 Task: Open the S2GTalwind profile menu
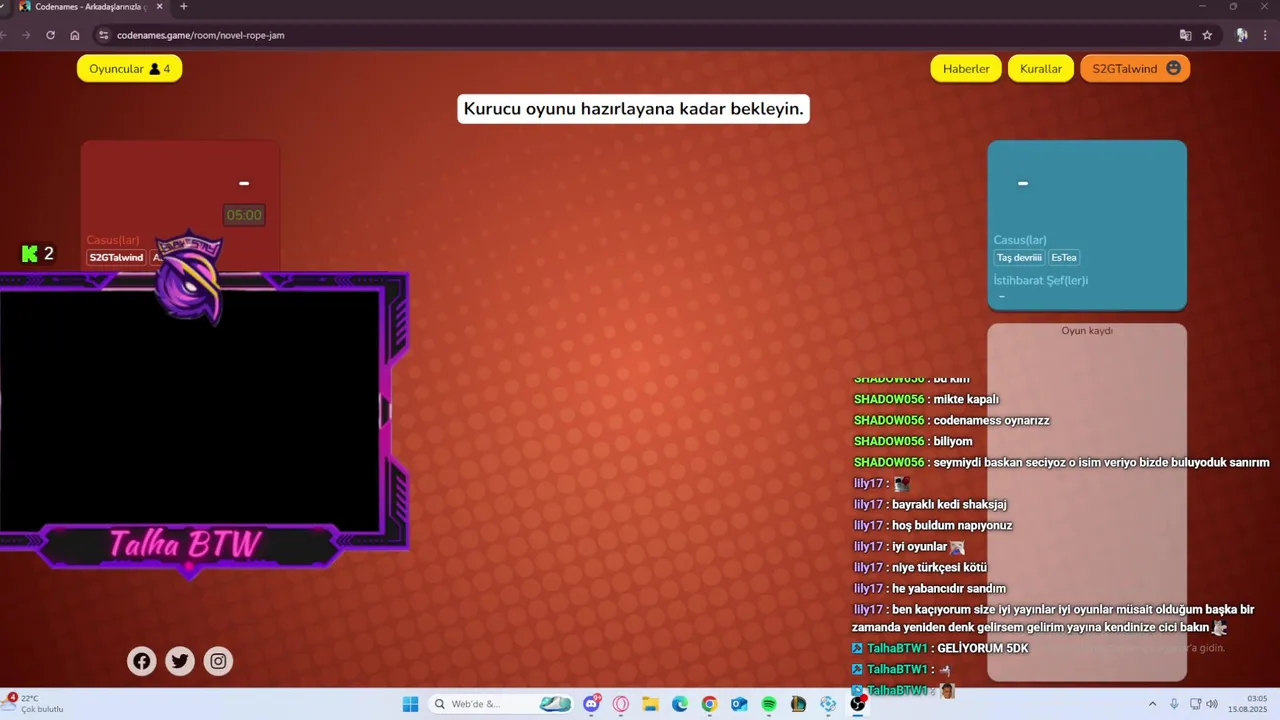click(1135, 69)
